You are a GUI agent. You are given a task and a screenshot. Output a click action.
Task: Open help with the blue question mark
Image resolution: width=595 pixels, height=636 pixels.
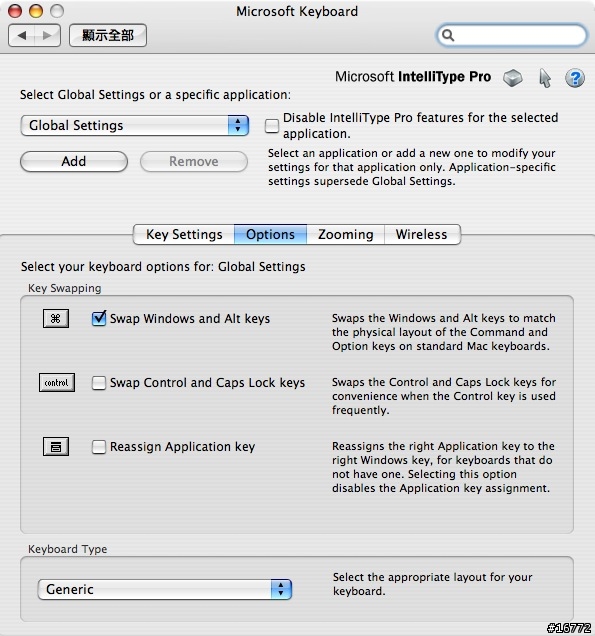[x=575, y=78]
